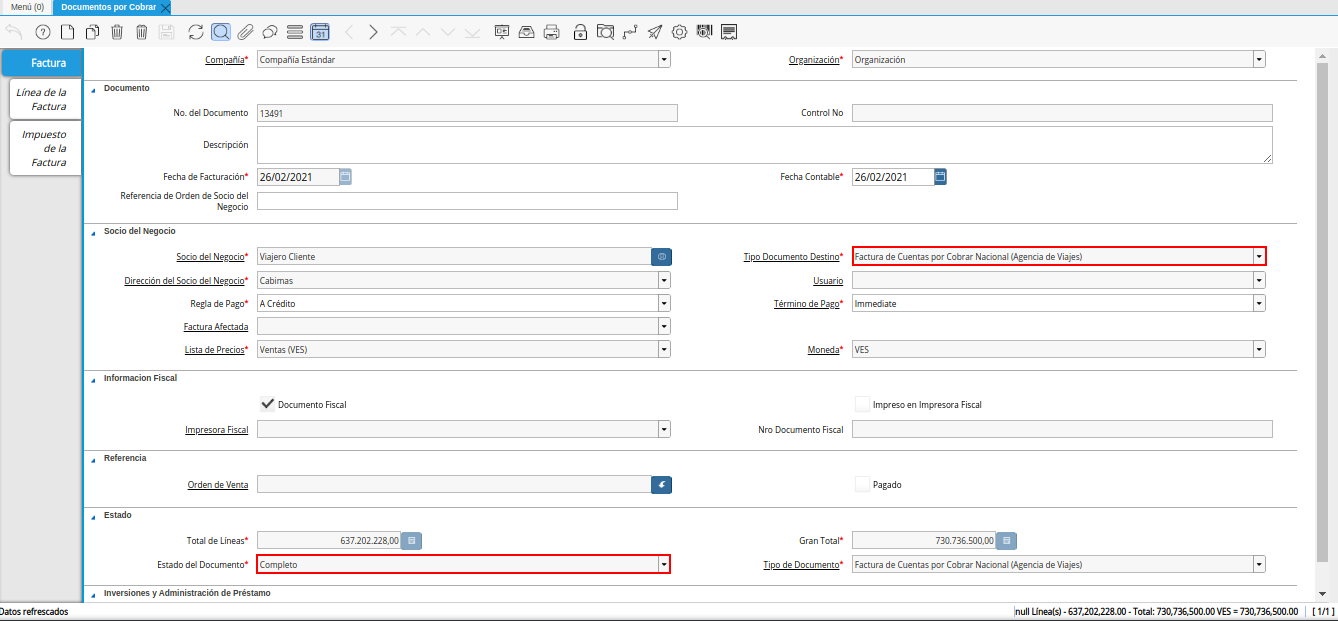Create a new record with the blank page icon
Screen dimensions: 1338x621
click(68, 32)
